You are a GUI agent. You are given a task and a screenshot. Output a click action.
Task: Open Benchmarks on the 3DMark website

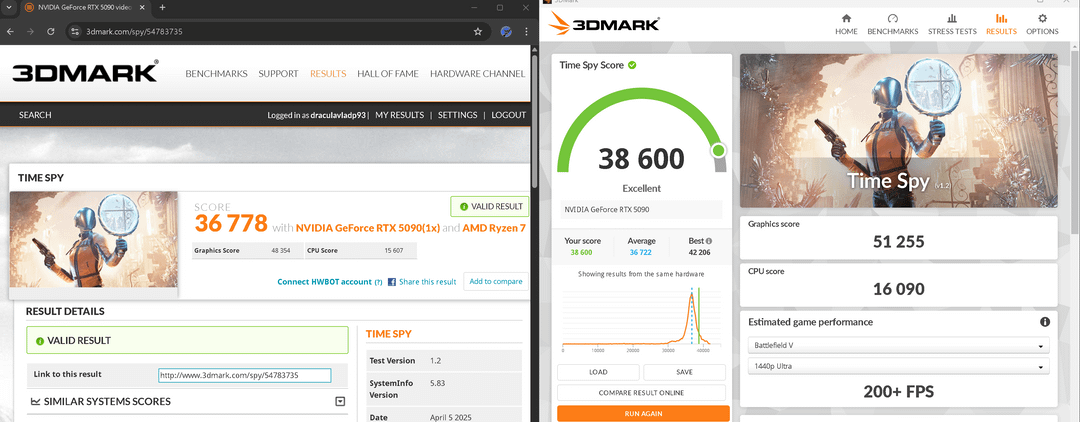[x=216, y=74]
